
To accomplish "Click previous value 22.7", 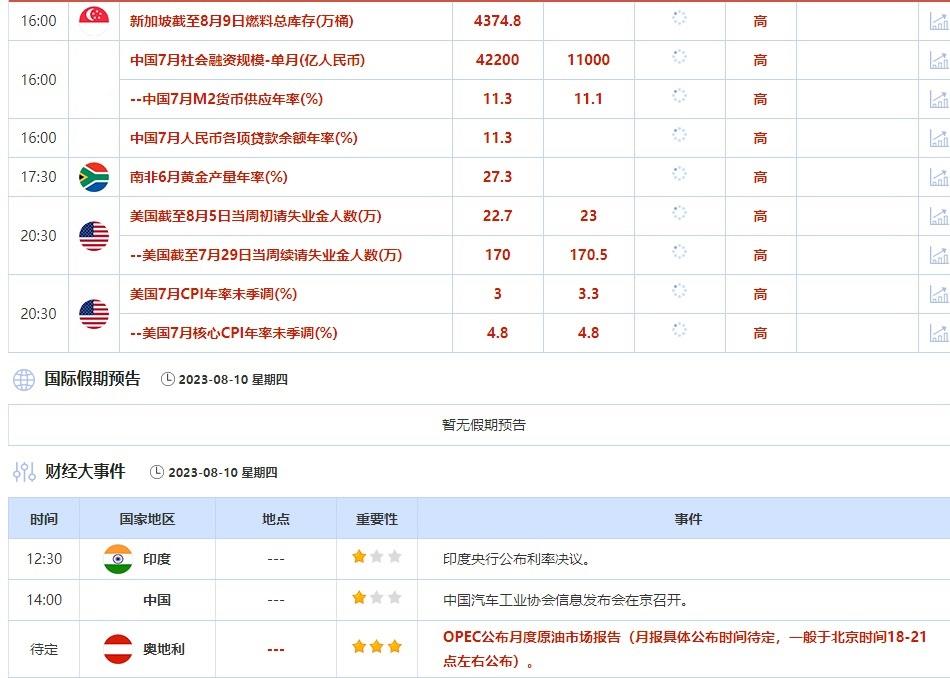I will tap(497, 216).
